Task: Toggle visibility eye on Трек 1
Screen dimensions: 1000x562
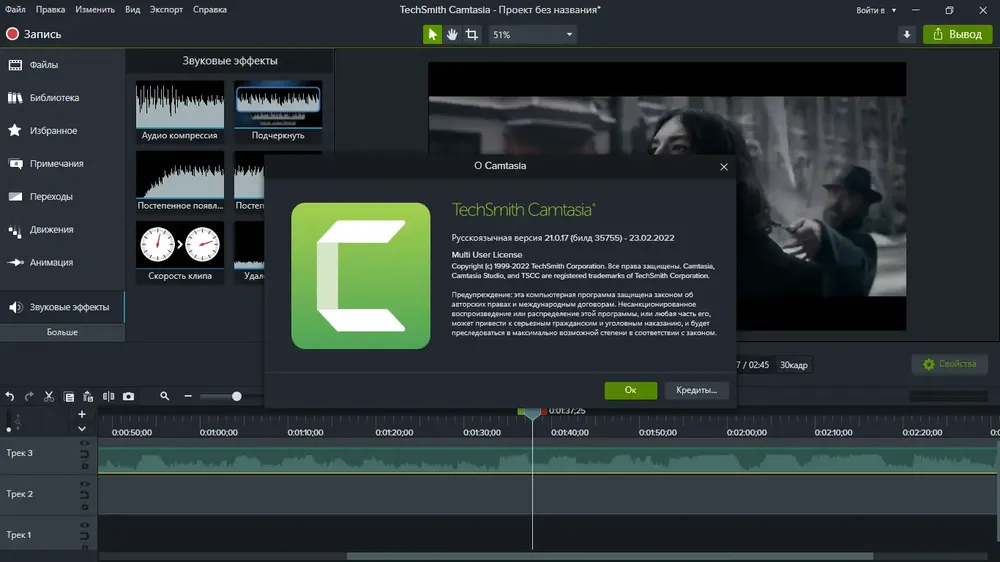Action: coord(84,525)
